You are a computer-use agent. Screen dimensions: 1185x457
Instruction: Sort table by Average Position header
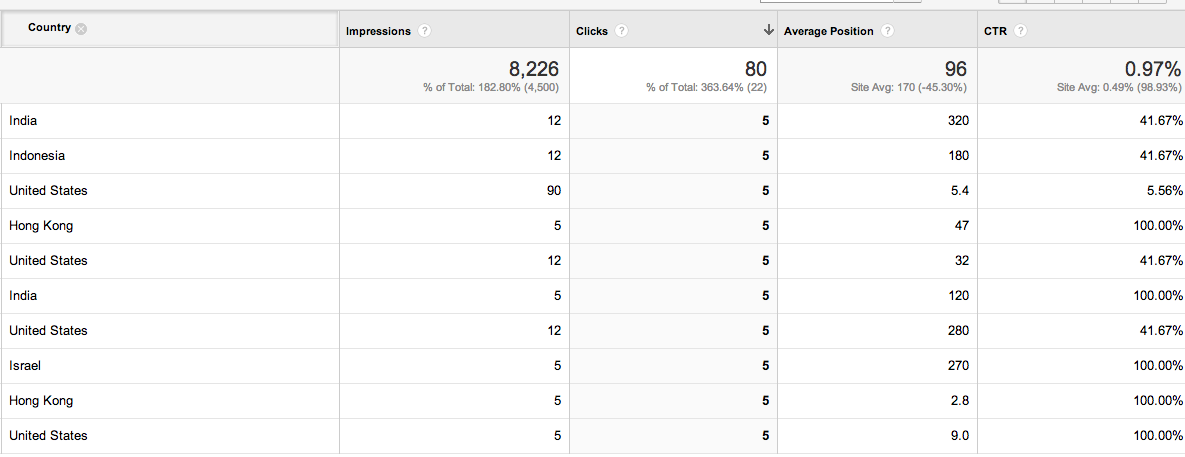828,31
